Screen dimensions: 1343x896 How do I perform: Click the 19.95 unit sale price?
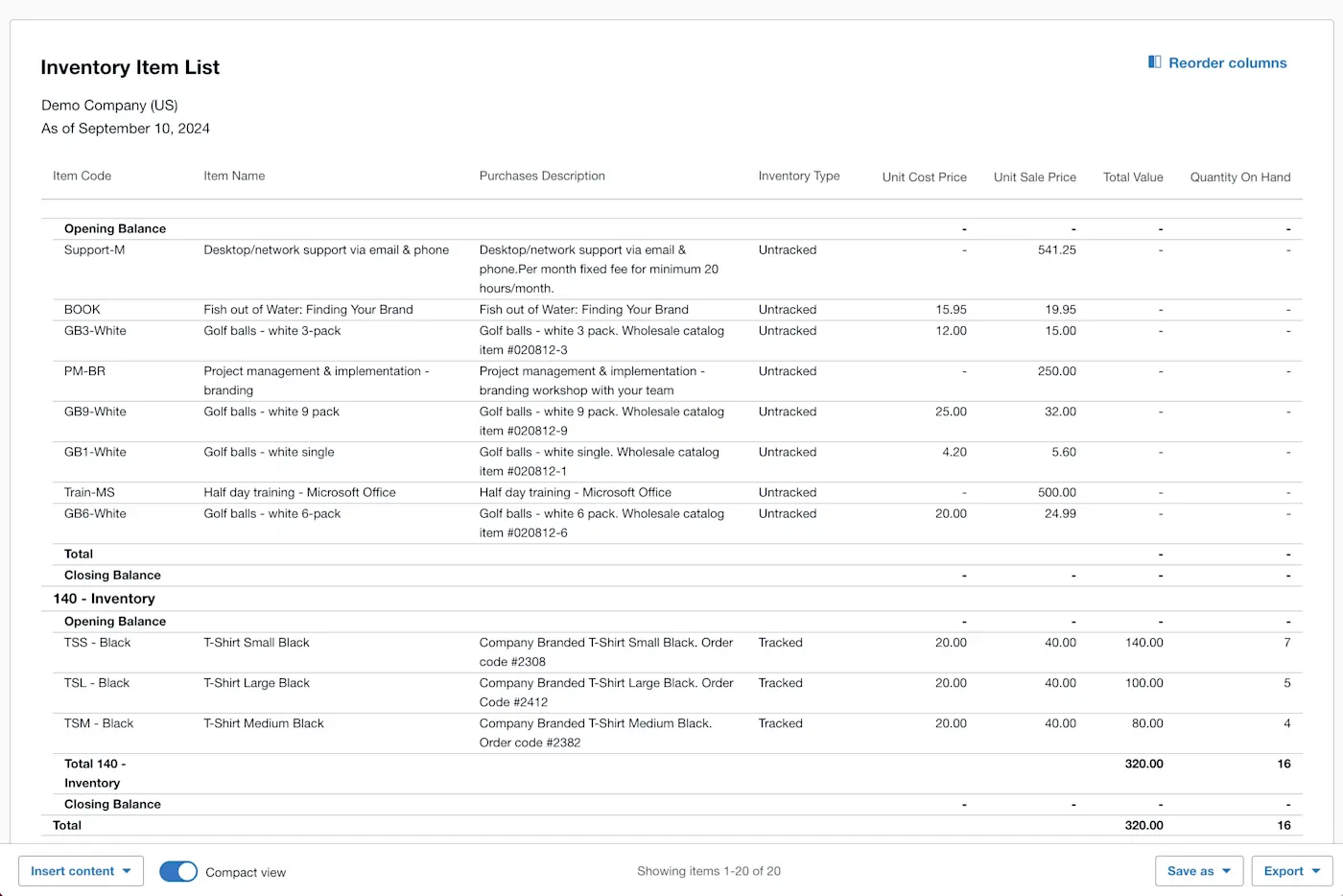pyautogui.click(x=1060, y=309)
